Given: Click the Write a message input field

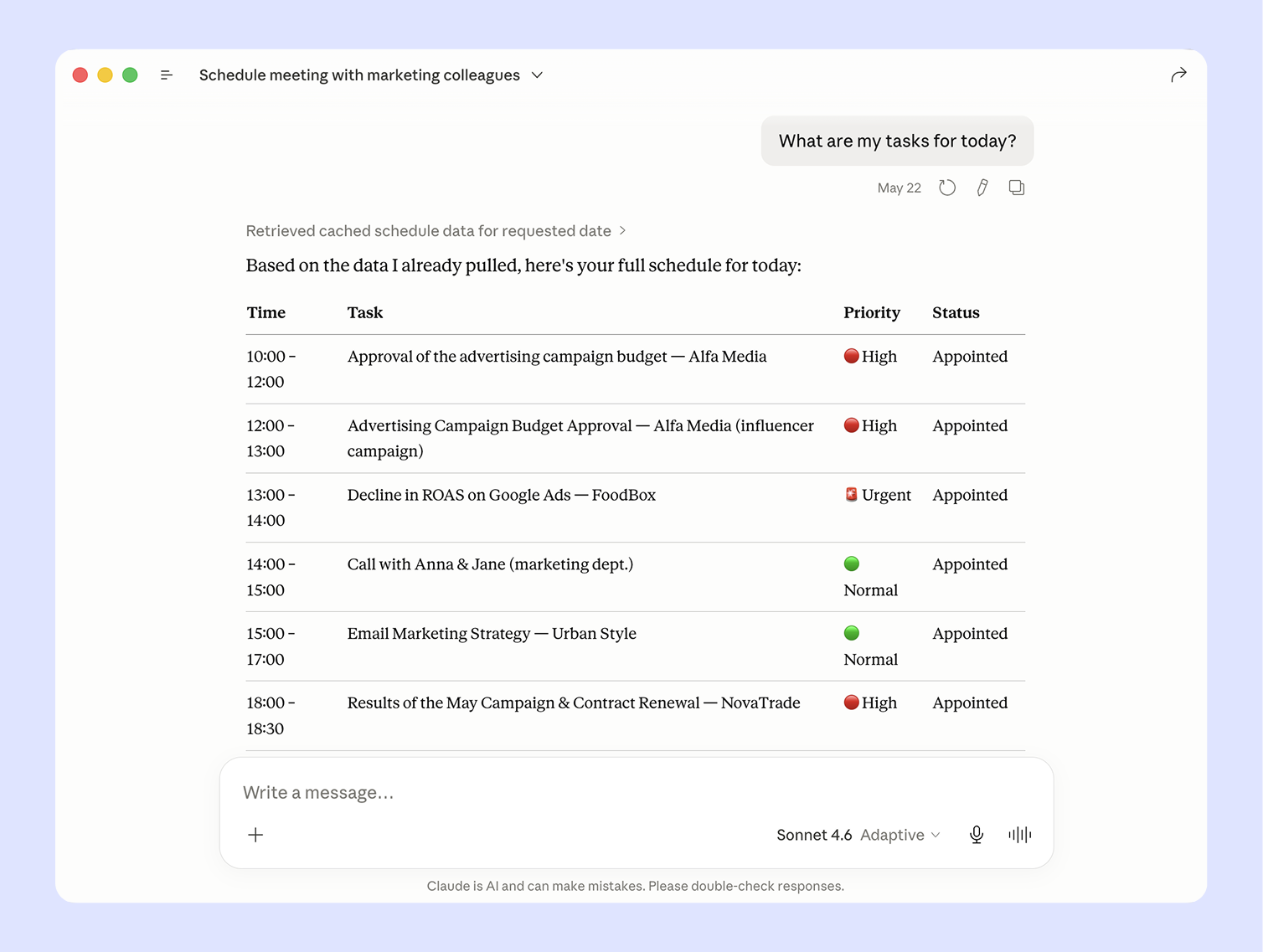Looking at the screenshot, I should click(637, 792).
